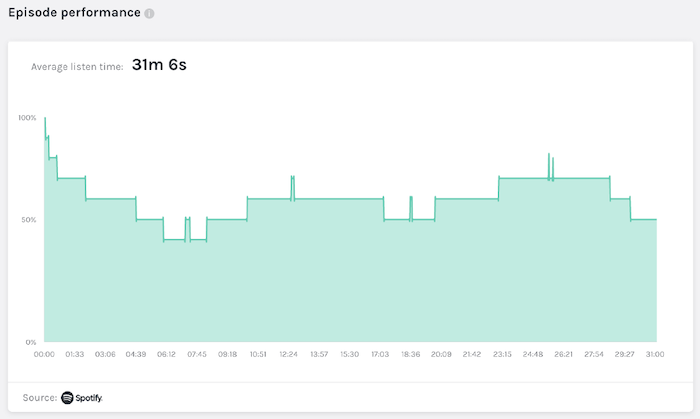The width and height of the screenshot is (700, 419).
Task: Click the 23:15 time axis label
Action: point(502,354)
